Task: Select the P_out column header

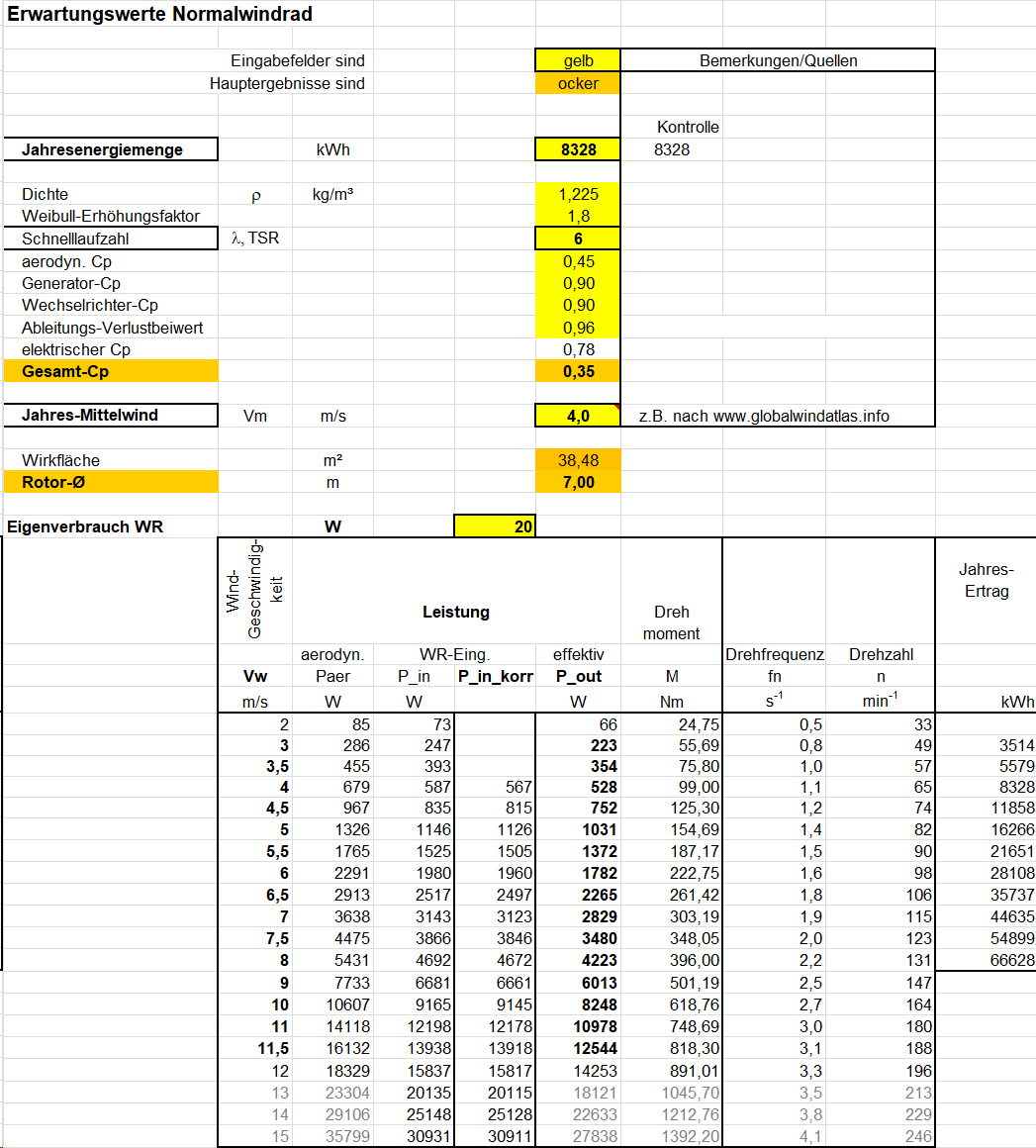Action: tap(578, 676)
